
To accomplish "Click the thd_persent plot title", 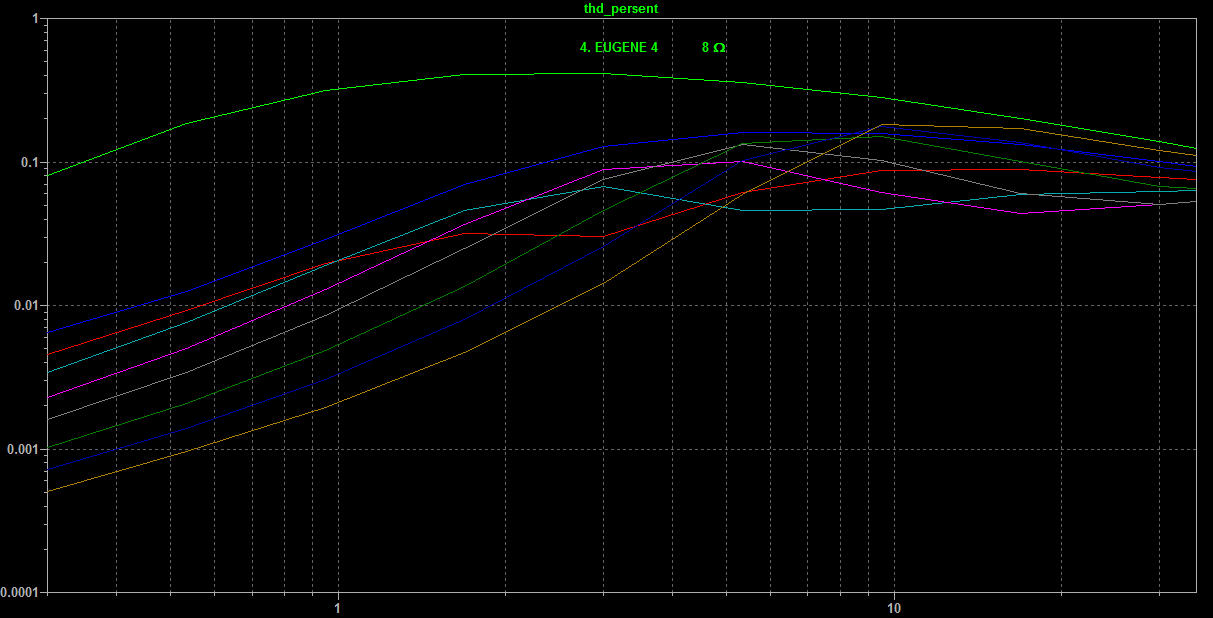I will click(x=620, y=8).
